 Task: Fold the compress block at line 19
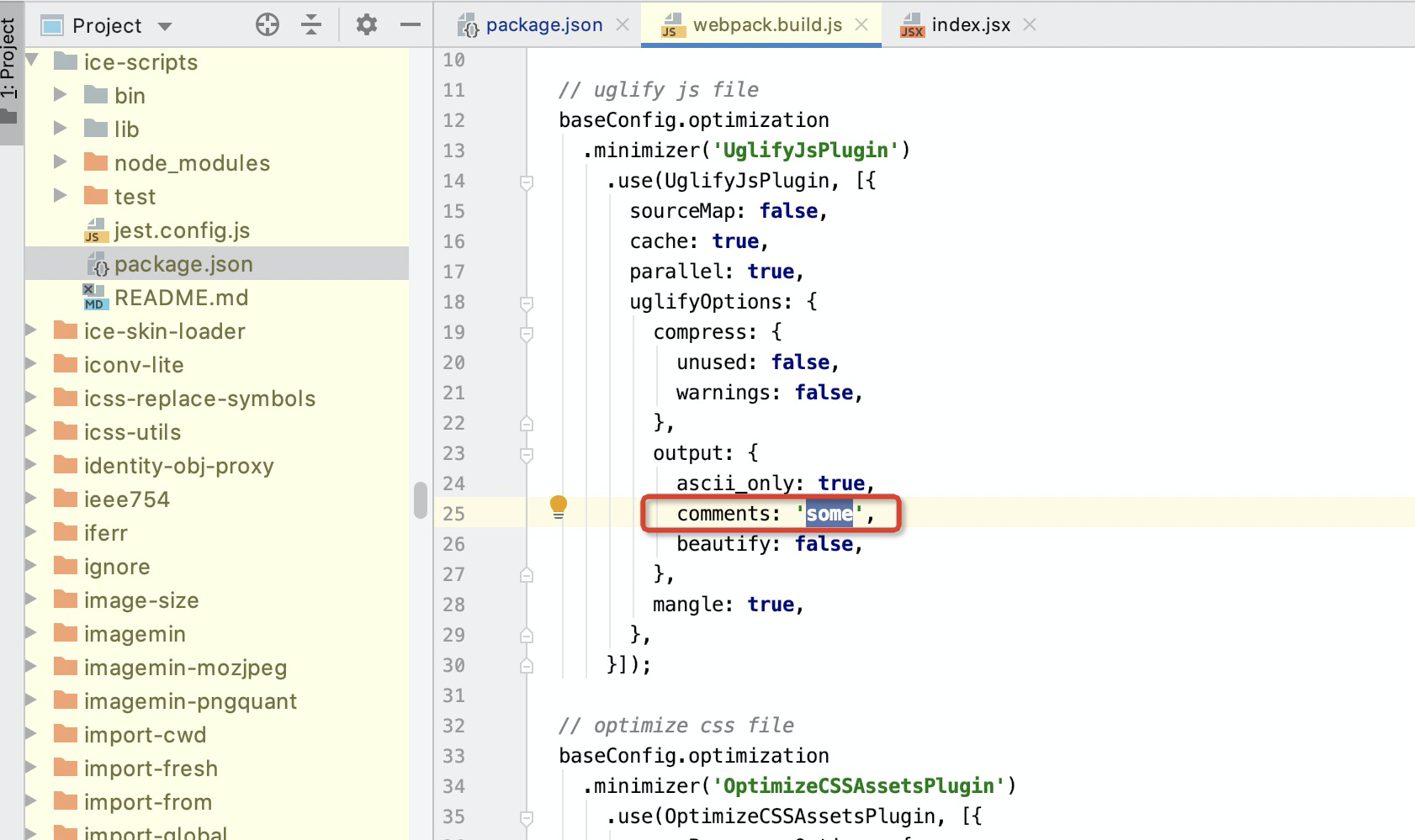pyautogui.click(x=527, y=333)
